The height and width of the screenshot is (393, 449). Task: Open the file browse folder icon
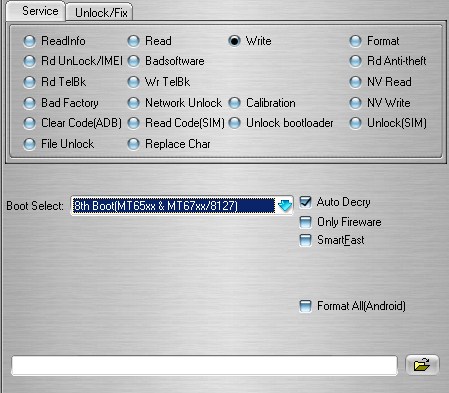click(422, 365)
